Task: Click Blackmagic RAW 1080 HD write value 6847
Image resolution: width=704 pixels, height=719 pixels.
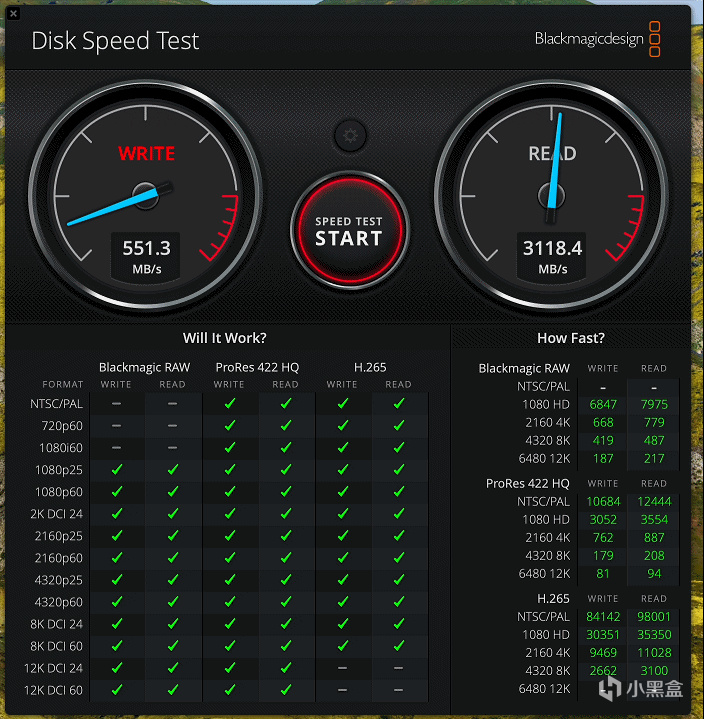Action: 603,404
